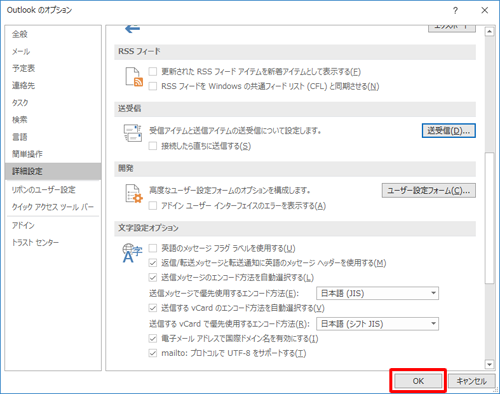Click the RSS フィード section header
This screenshot has width=500, height=394.
[x=295, y=52]
